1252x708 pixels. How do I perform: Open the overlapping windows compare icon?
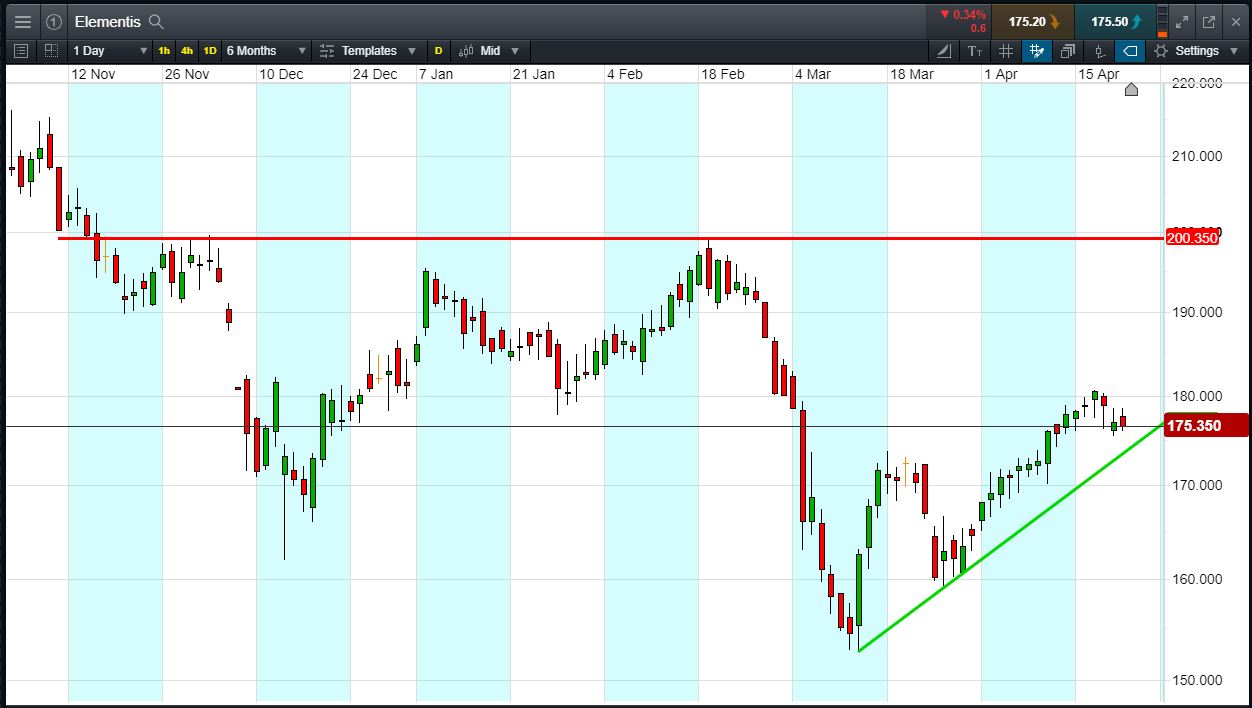point(1068,51)
